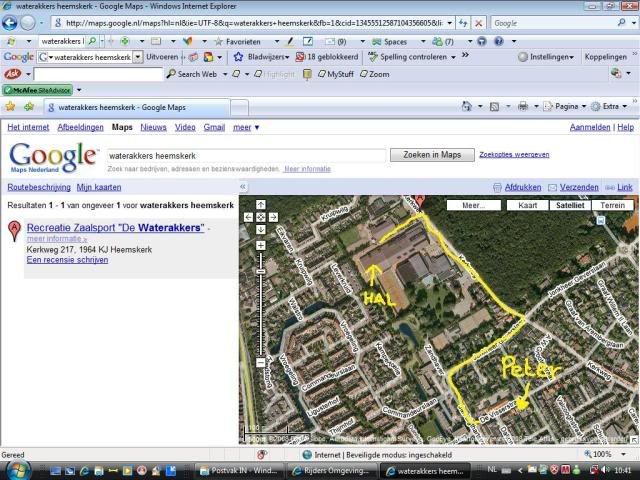Click the map zoom slider handle
This screenshot has height=480, width=640.
261,271
